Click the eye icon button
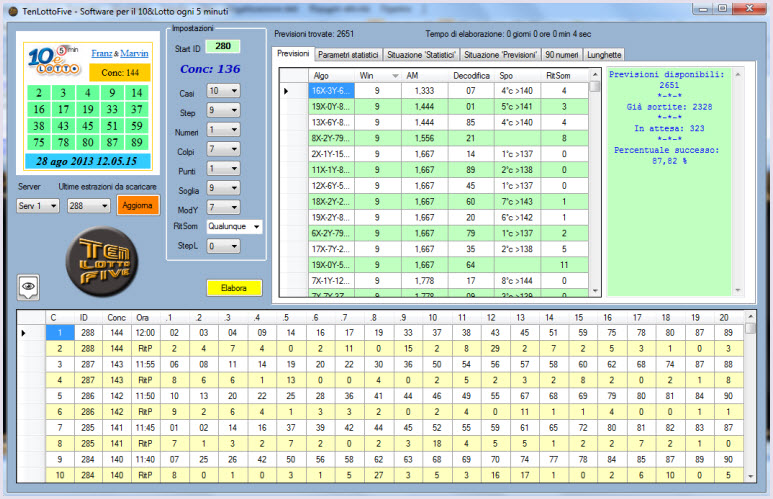The height and width of the screenshot is (499, 773). coord(28,286)
